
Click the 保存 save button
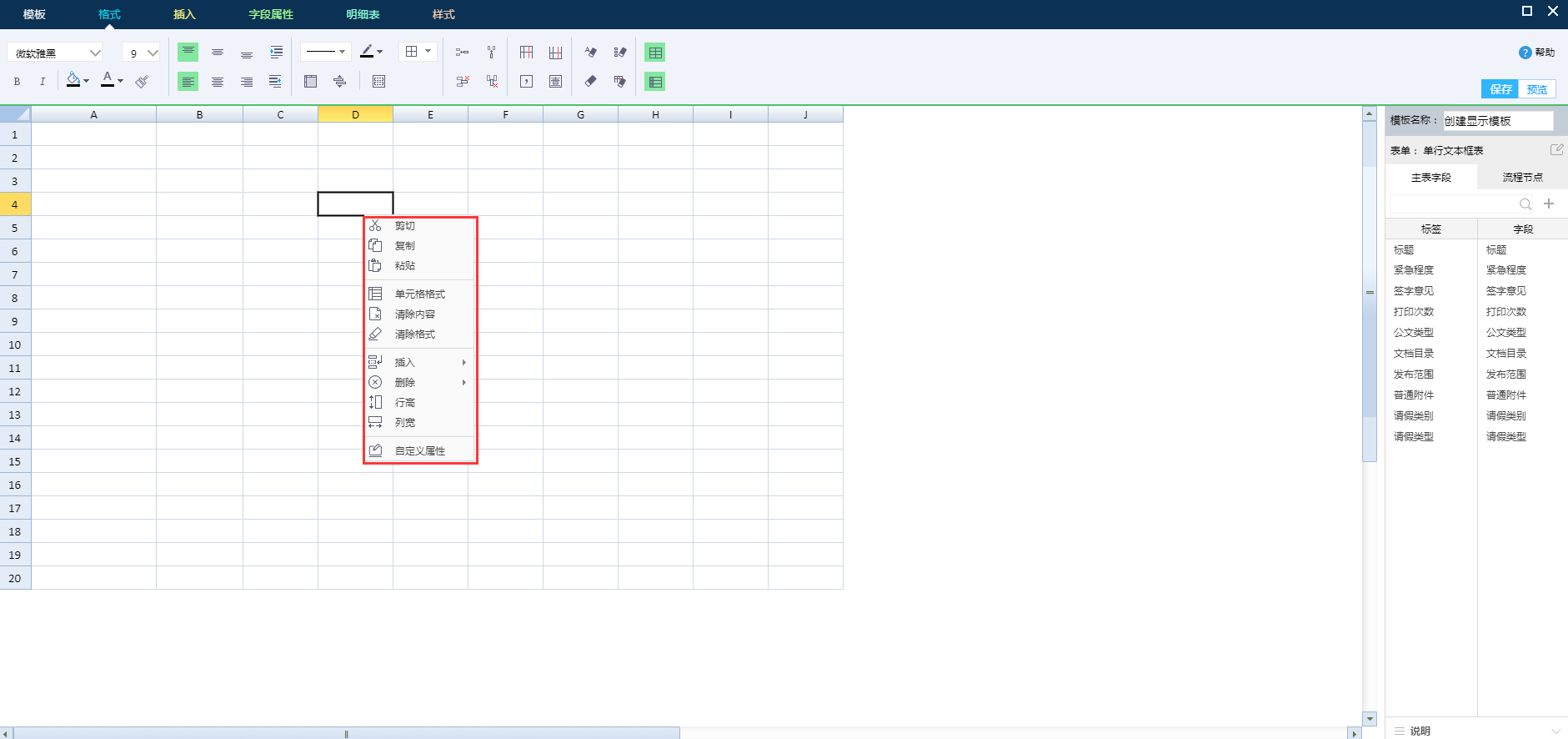1500,89
